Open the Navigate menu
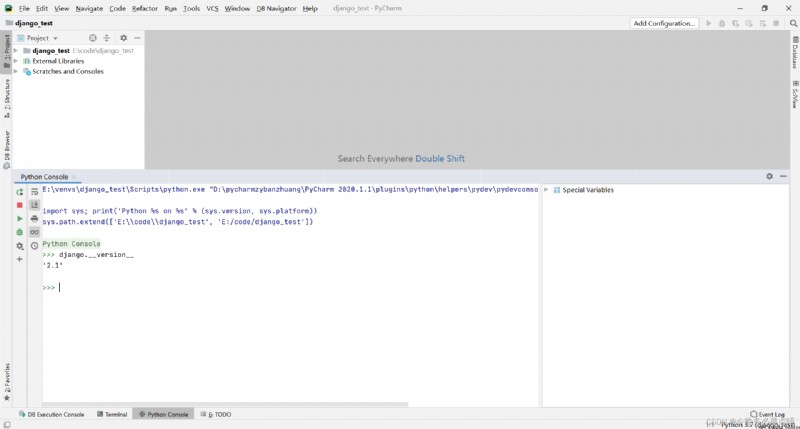Screen dimensions: 800x429 pos(89,9)
